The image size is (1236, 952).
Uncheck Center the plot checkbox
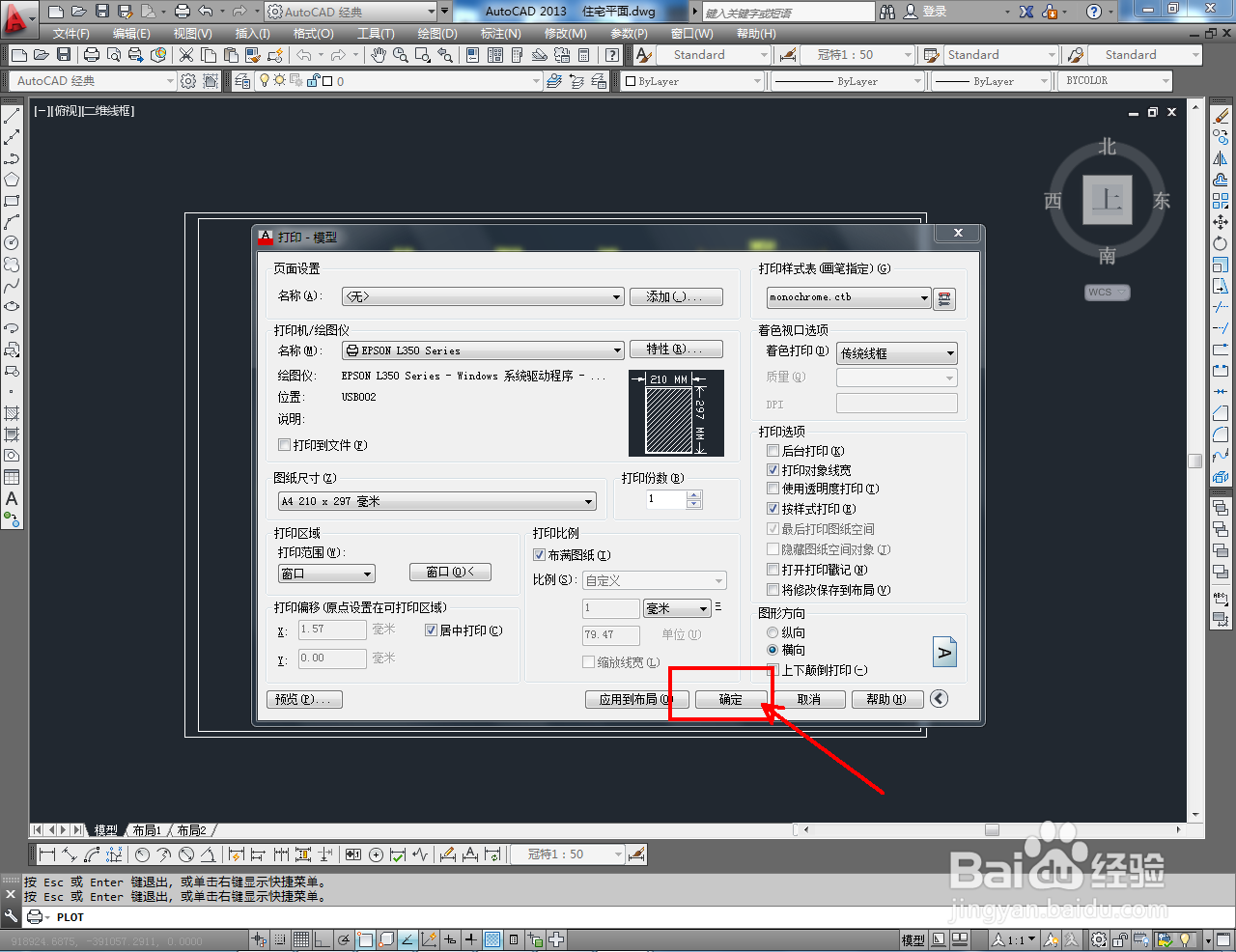point(432,630)
